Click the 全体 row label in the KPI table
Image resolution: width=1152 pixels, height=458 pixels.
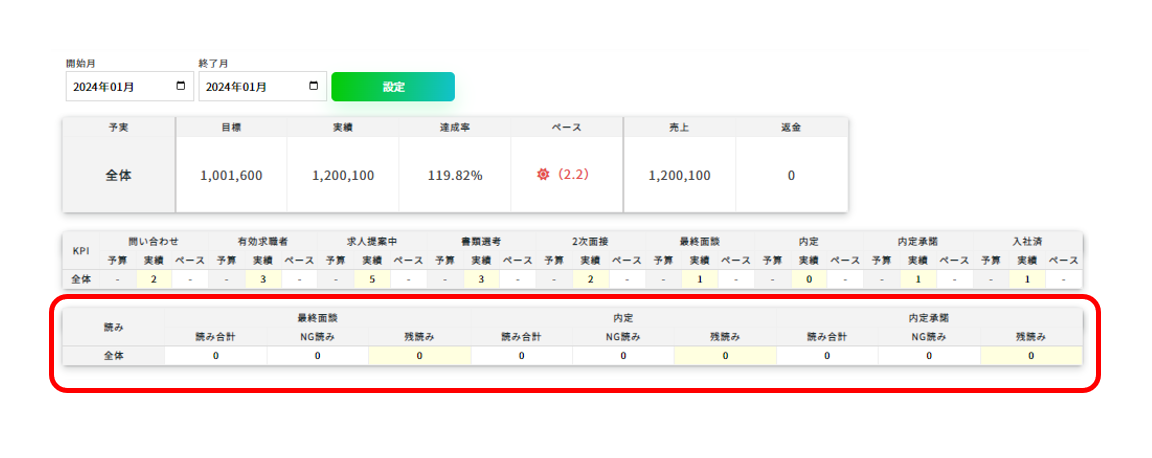click(81, 279)
